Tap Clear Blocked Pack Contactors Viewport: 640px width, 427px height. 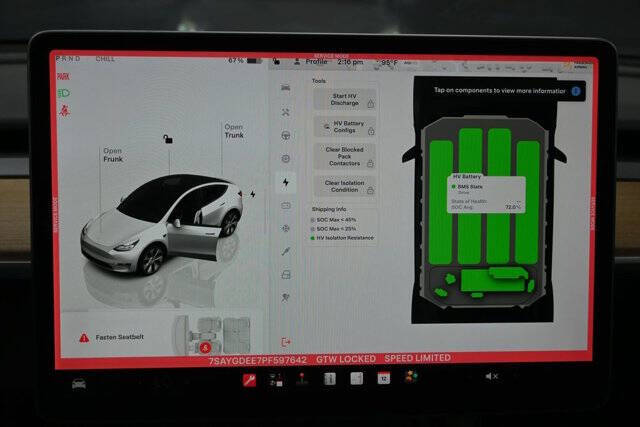coord(345,156)
